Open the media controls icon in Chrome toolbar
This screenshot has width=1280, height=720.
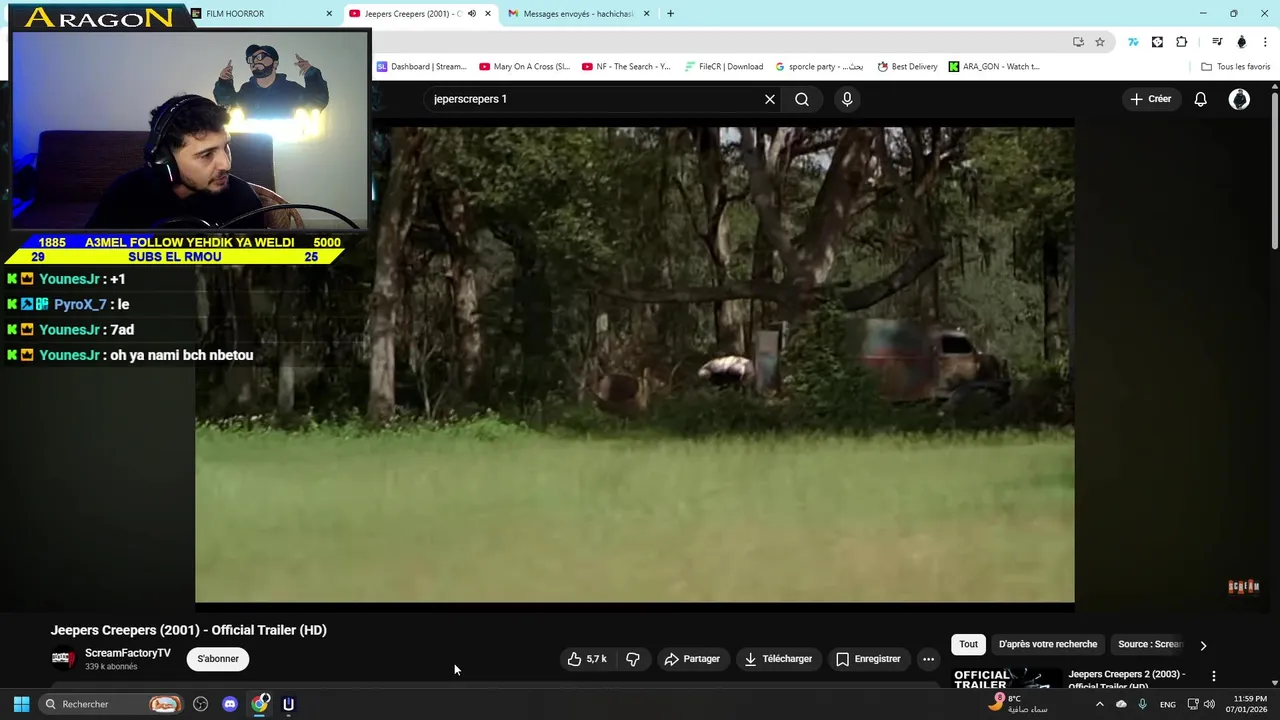point(1217,42)
